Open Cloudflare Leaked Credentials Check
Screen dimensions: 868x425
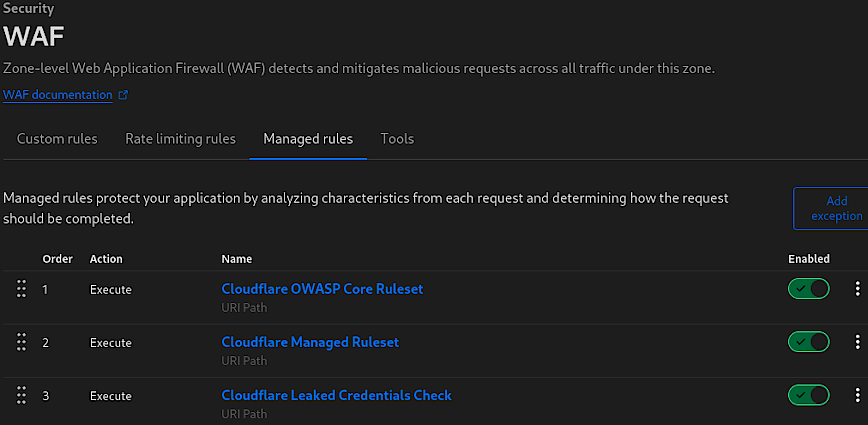point(337,396)
